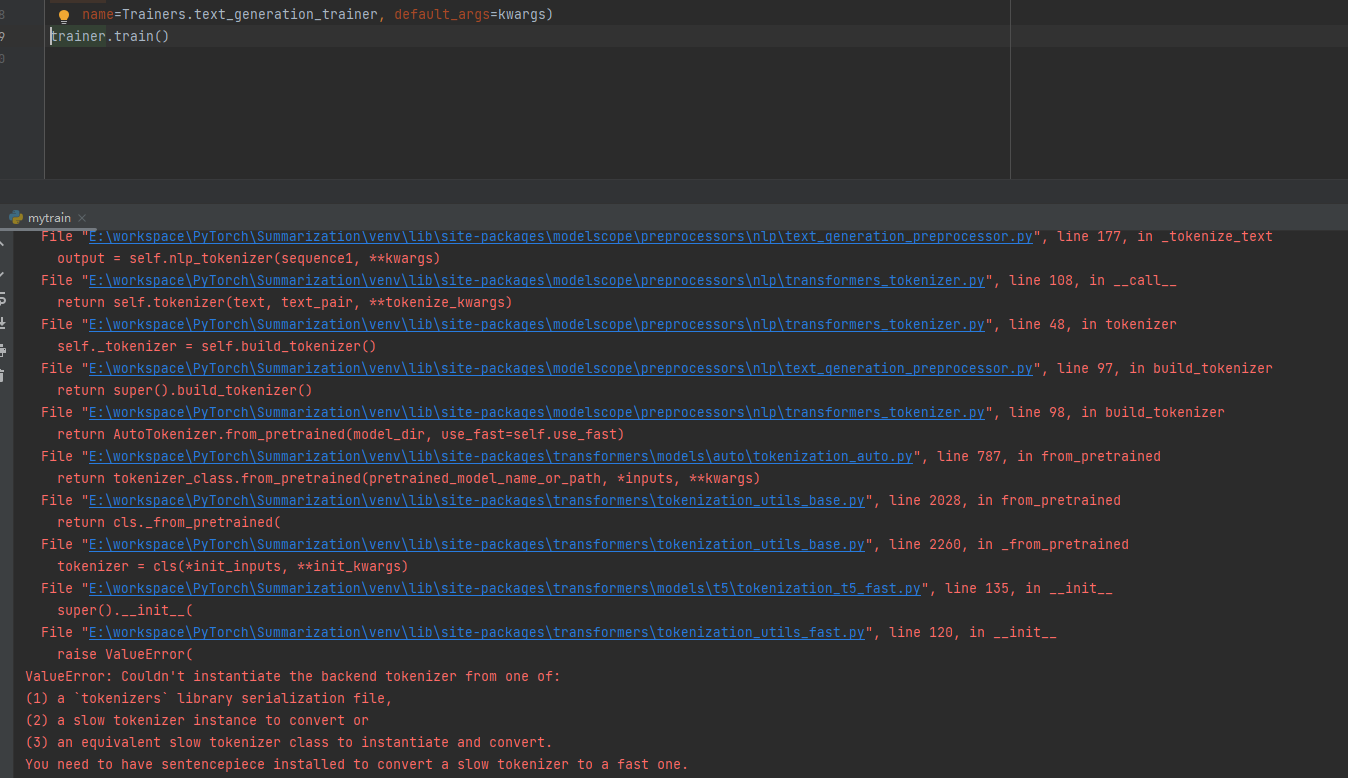Image resolution: width=1348 pixels, height=778 pixels.
Task: Click 'return tokenizer_class.from_pretrained' line
Action: [409, 479]
